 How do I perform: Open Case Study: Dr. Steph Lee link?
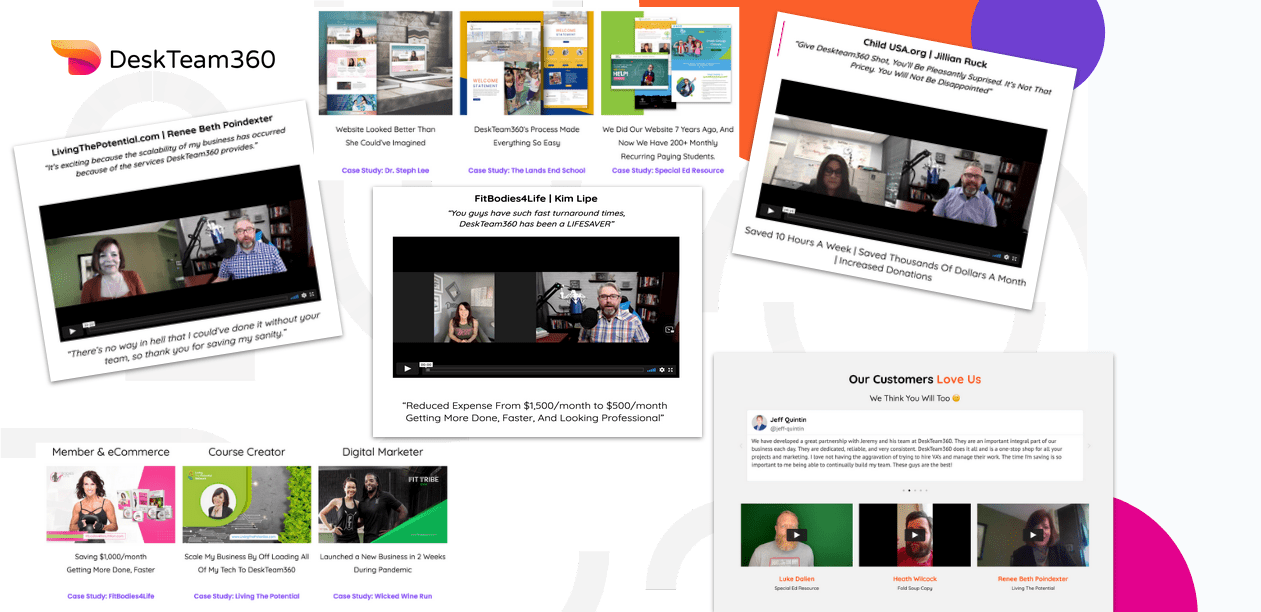click(385, 171)
